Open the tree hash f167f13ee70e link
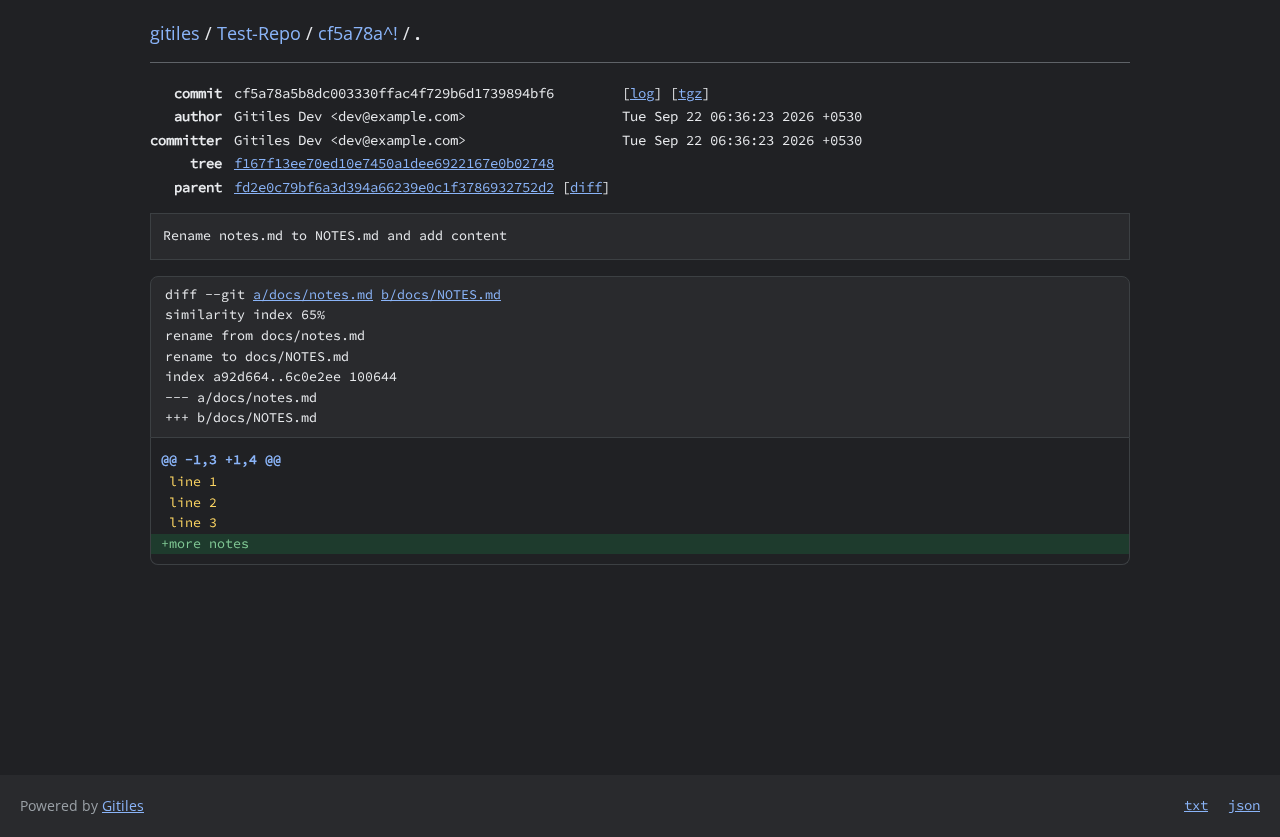 394,163
